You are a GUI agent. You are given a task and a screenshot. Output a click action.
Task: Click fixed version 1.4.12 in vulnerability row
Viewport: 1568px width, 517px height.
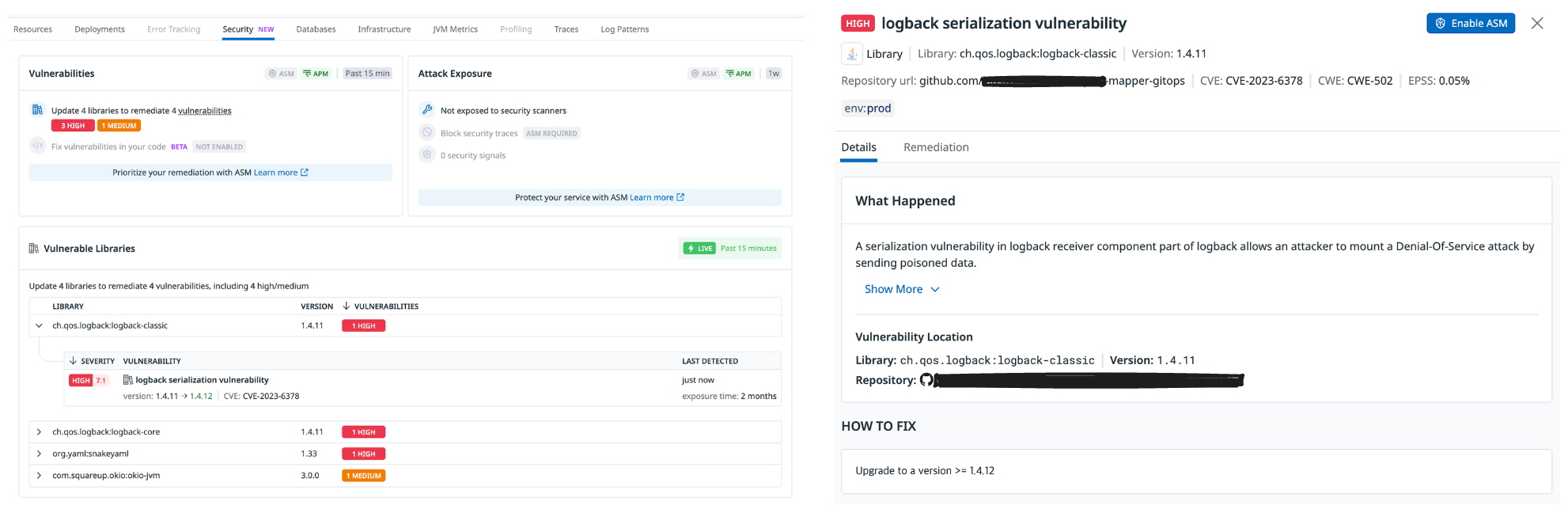(201, 396)
